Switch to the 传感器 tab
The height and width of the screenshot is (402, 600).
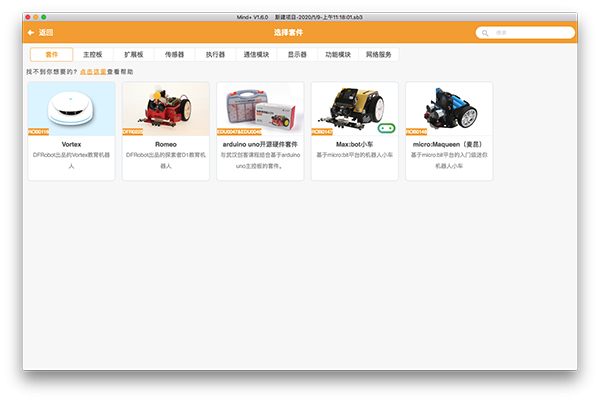coord(174,55)
